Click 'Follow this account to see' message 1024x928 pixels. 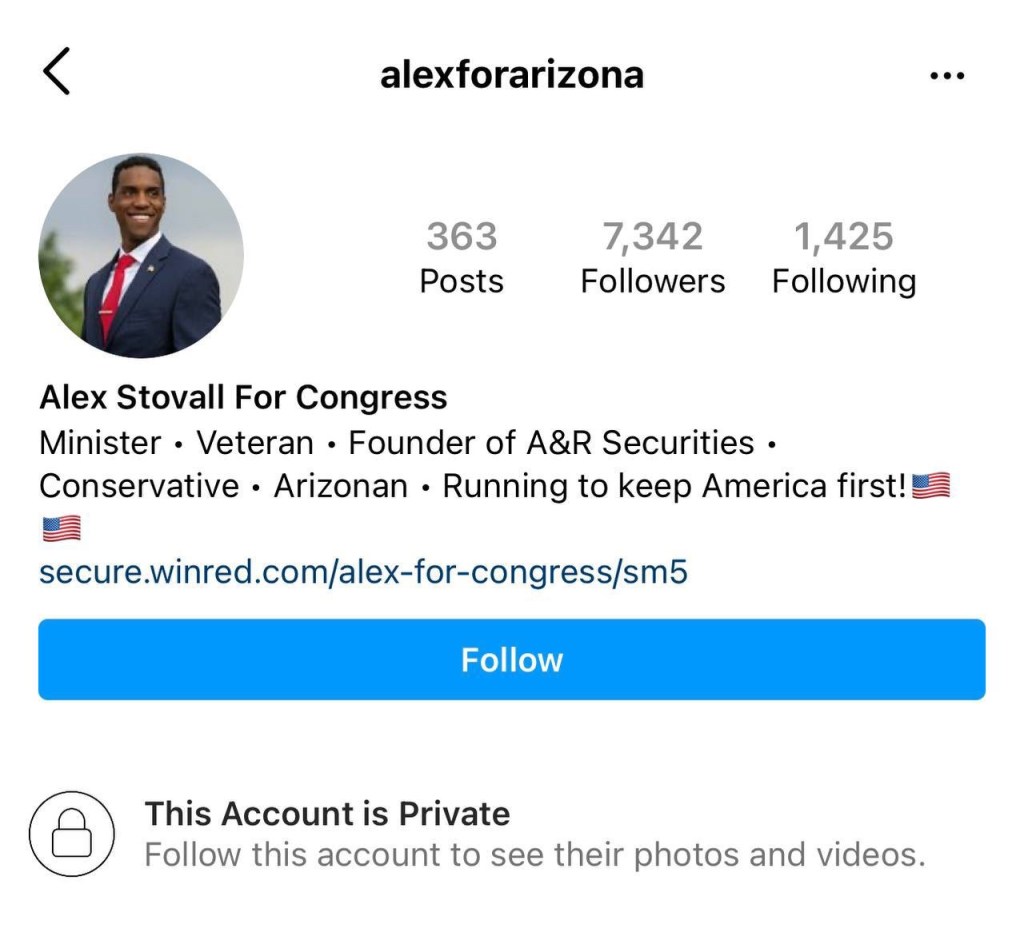(535, 855)
